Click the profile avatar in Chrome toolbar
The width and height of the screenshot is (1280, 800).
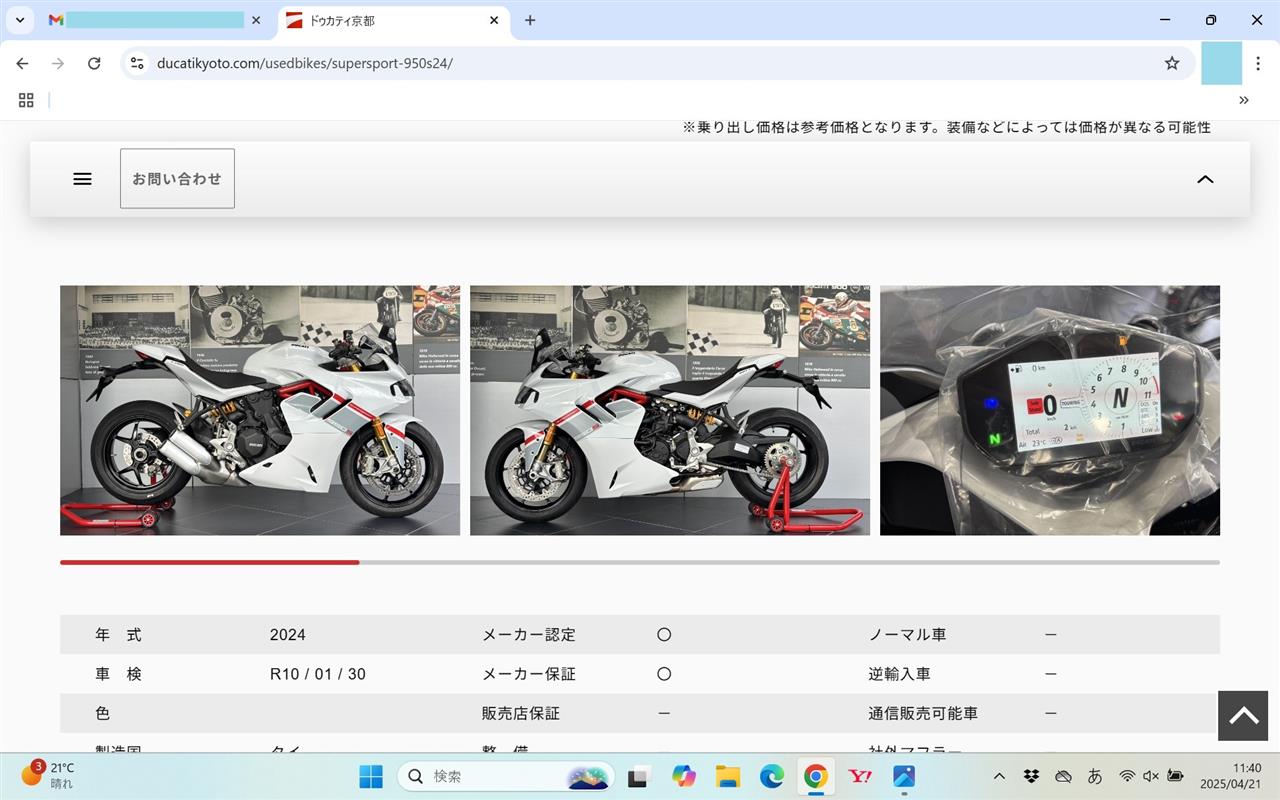click(1221, 63)
